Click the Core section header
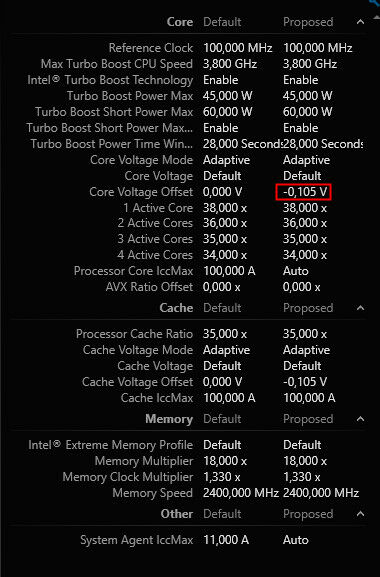 pos(180,22)
